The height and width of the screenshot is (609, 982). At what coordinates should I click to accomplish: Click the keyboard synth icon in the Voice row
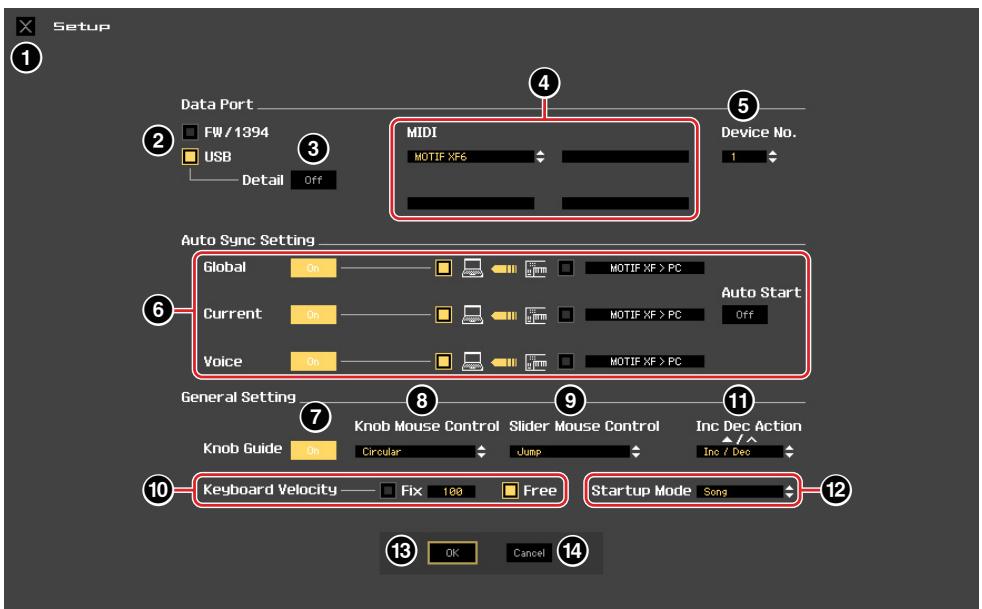click(536, 362)
